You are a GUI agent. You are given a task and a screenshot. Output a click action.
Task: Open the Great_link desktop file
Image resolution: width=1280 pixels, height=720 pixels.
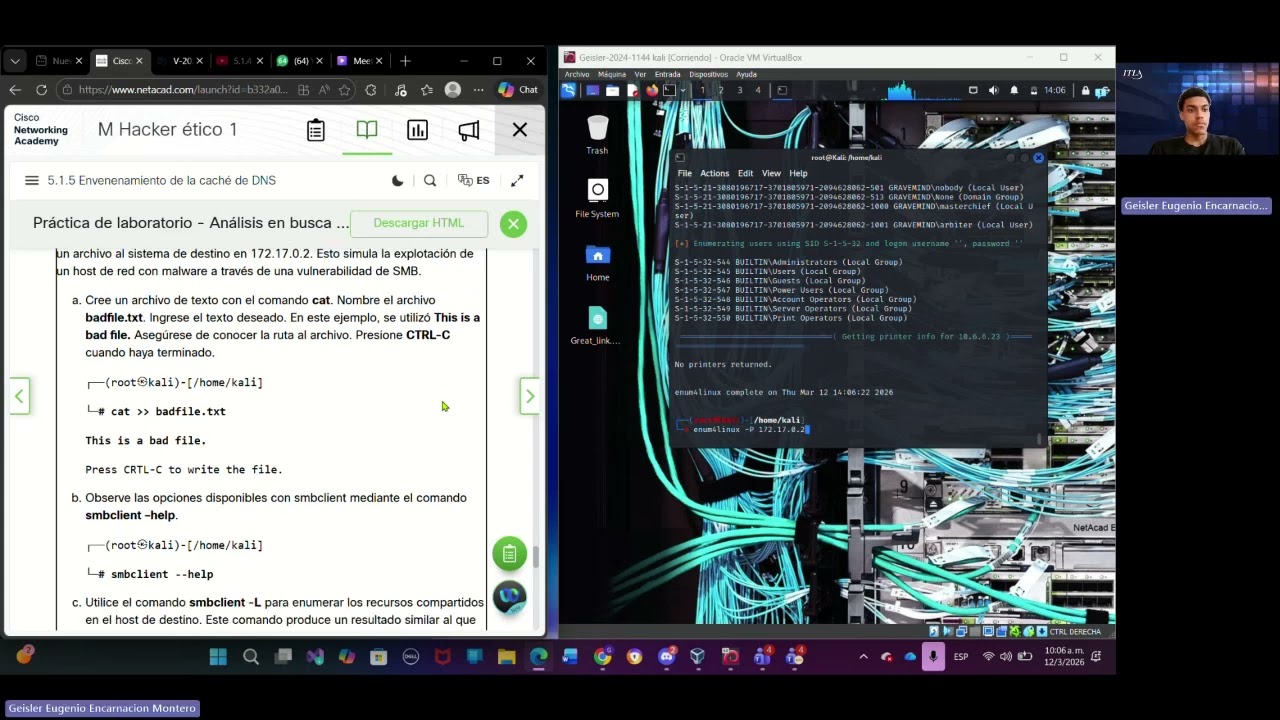point(596,325)
